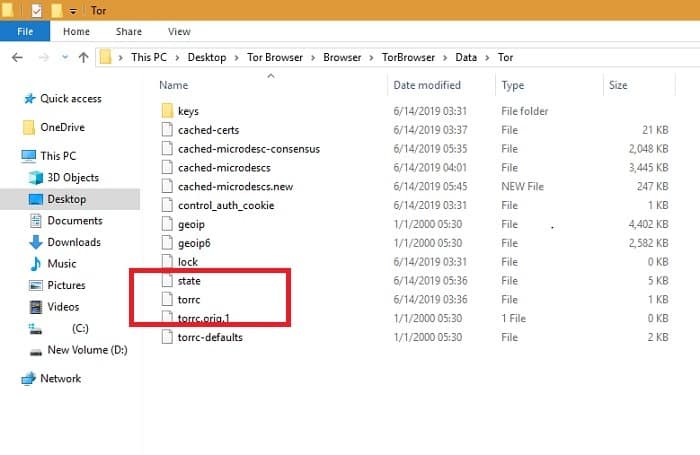The image size is (700, 455).
Task: Open the View ribbon tab
Action: [179, 31]
